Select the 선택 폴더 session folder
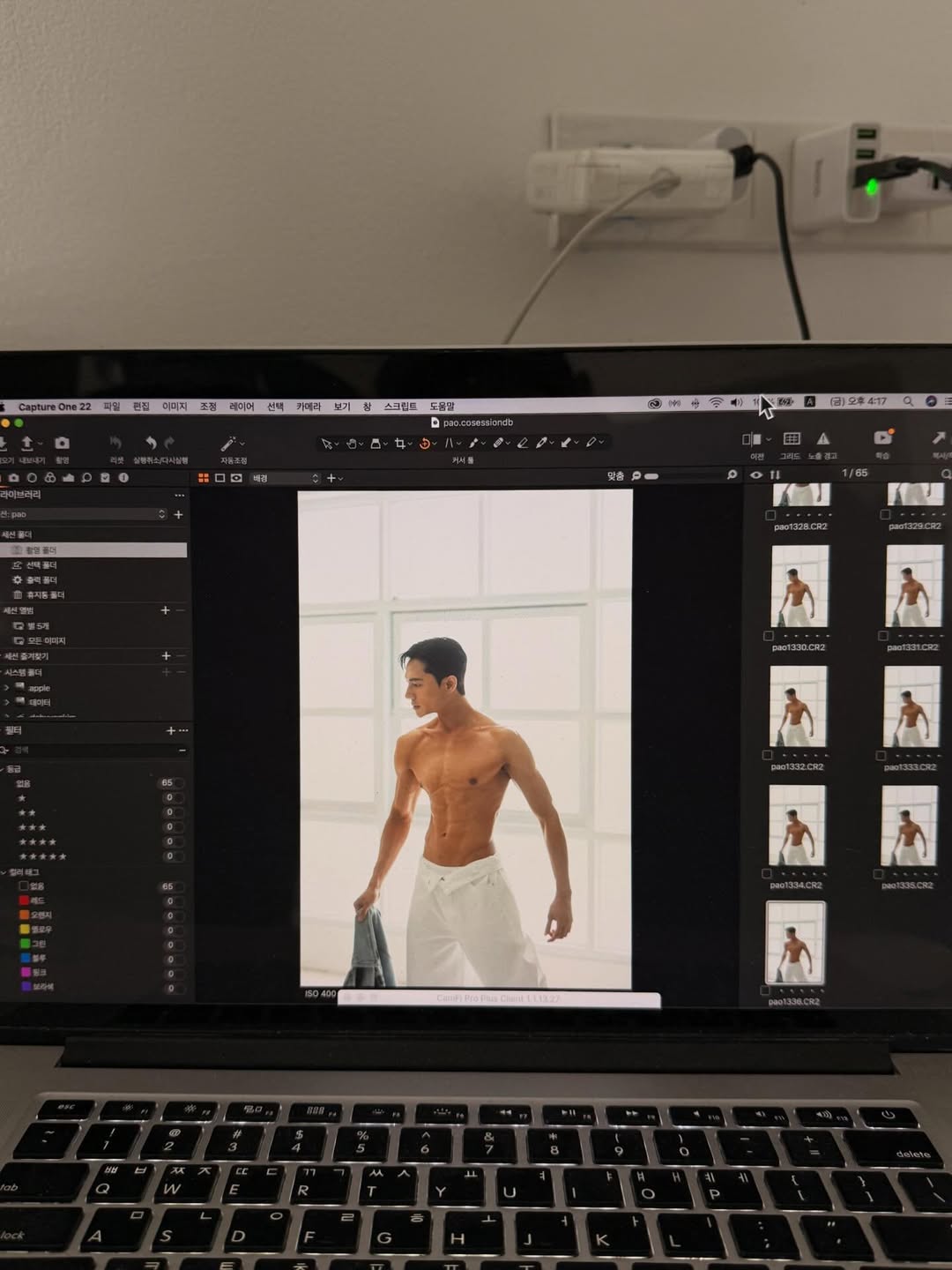The width and height of the screenshot is (952, 1270). [41, 565]
